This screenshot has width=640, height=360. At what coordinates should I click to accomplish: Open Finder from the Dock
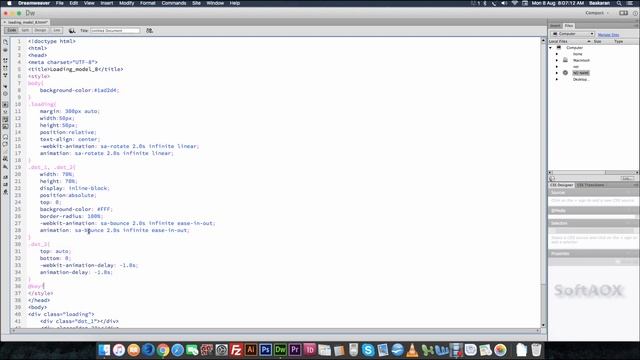[x=104, y=350]
